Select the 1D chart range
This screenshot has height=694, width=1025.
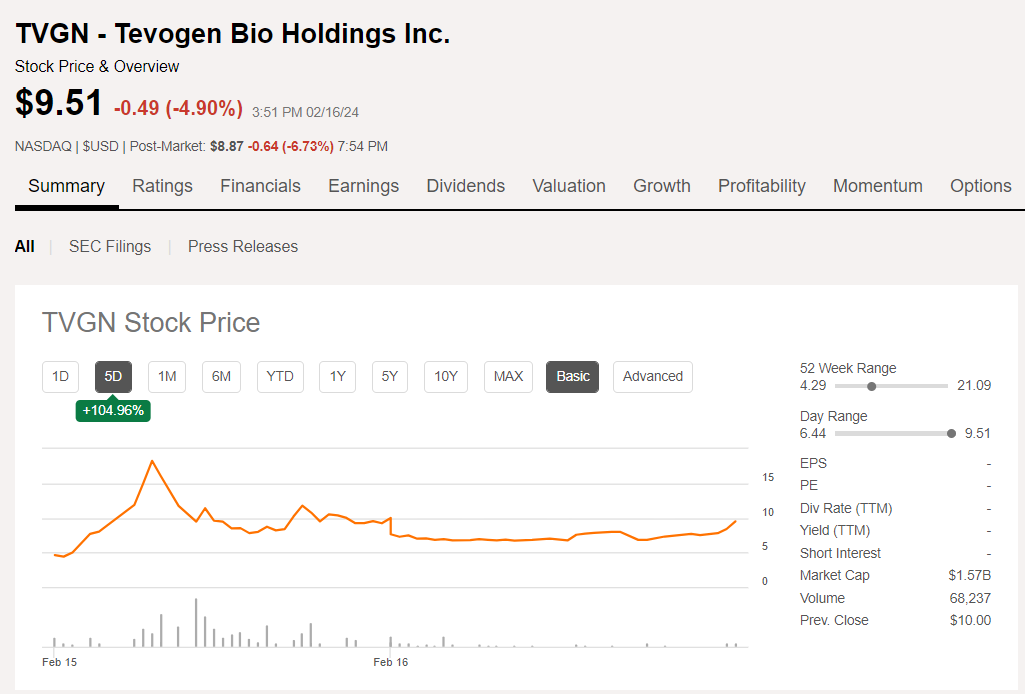(x=60, y=376)
